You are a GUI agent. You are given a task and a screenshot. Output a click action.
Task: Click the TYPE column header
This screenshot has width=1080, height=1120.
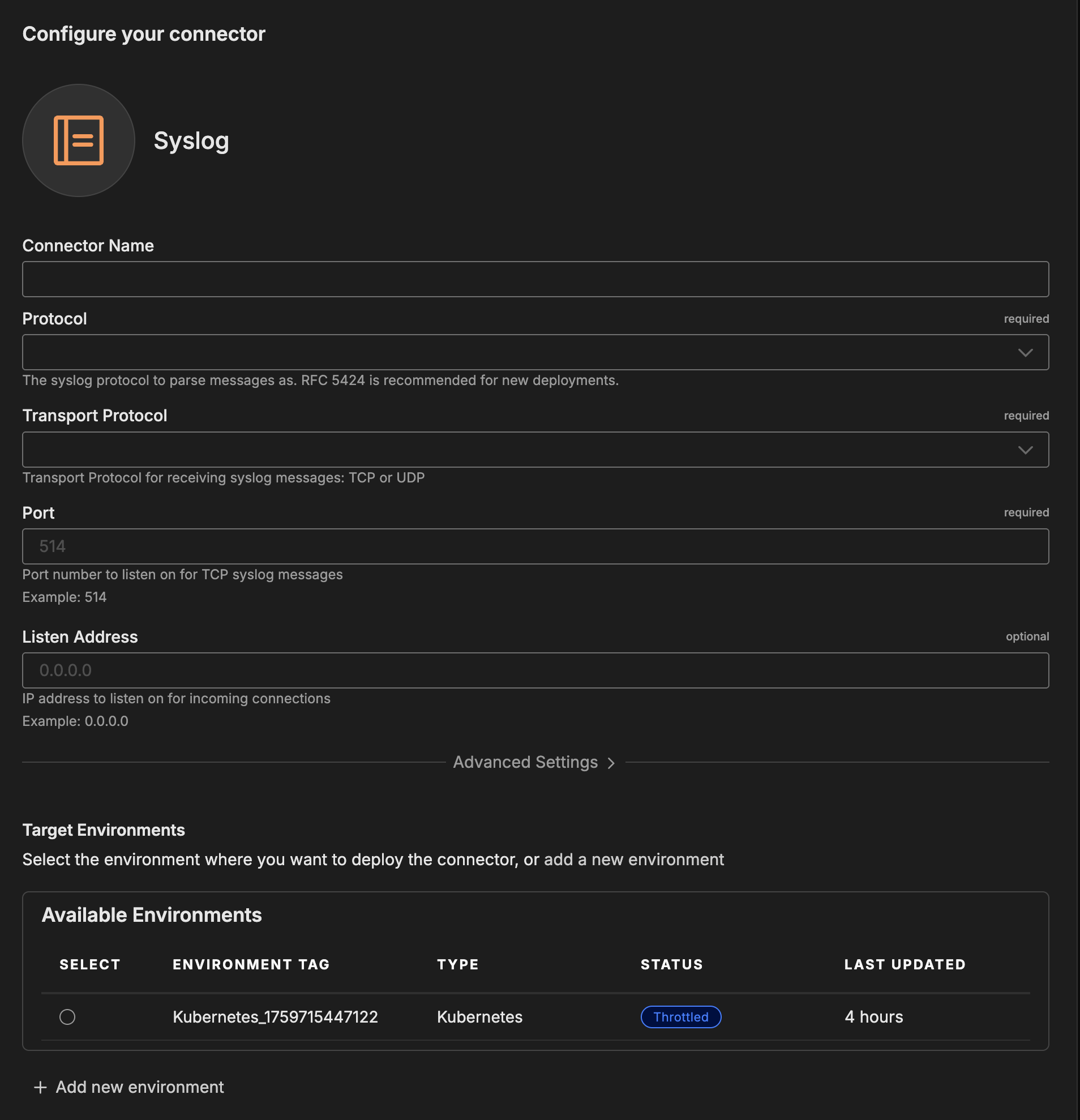click(457, 965)
